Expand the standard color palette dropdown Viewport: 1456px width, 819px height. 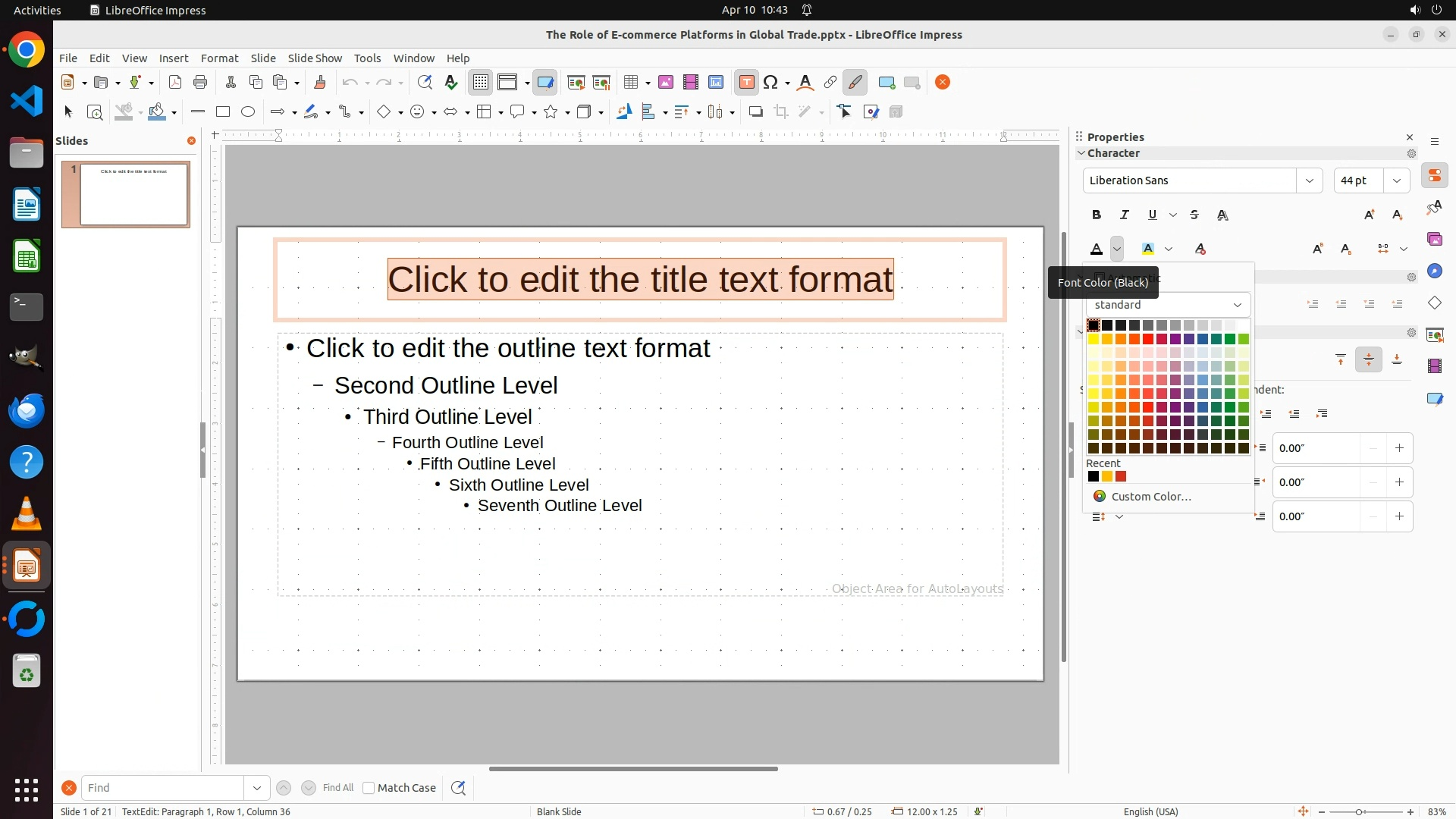tap(1237, 305)
